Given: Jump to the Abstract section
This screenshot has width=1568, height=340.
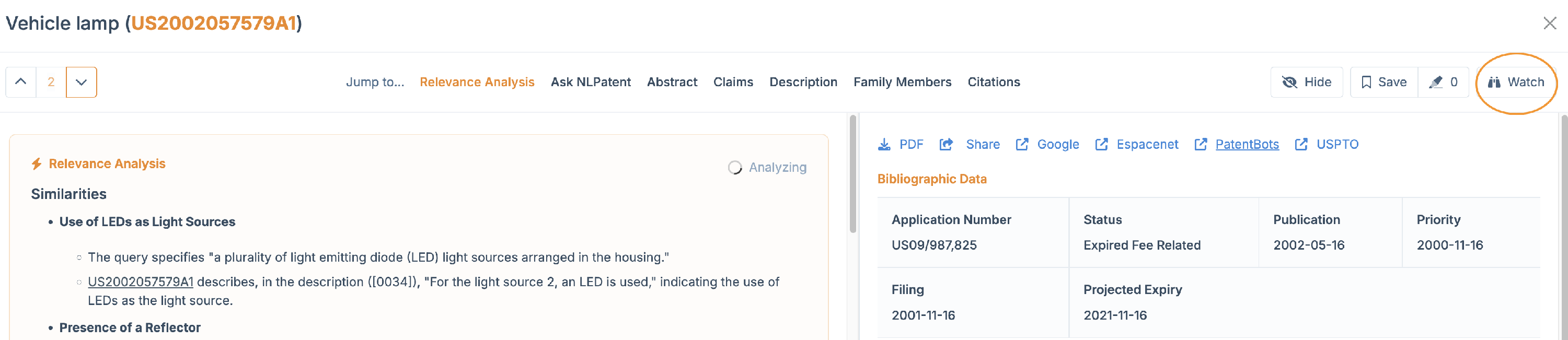Looking at the screenshot, I should click(x=672, y=82).
